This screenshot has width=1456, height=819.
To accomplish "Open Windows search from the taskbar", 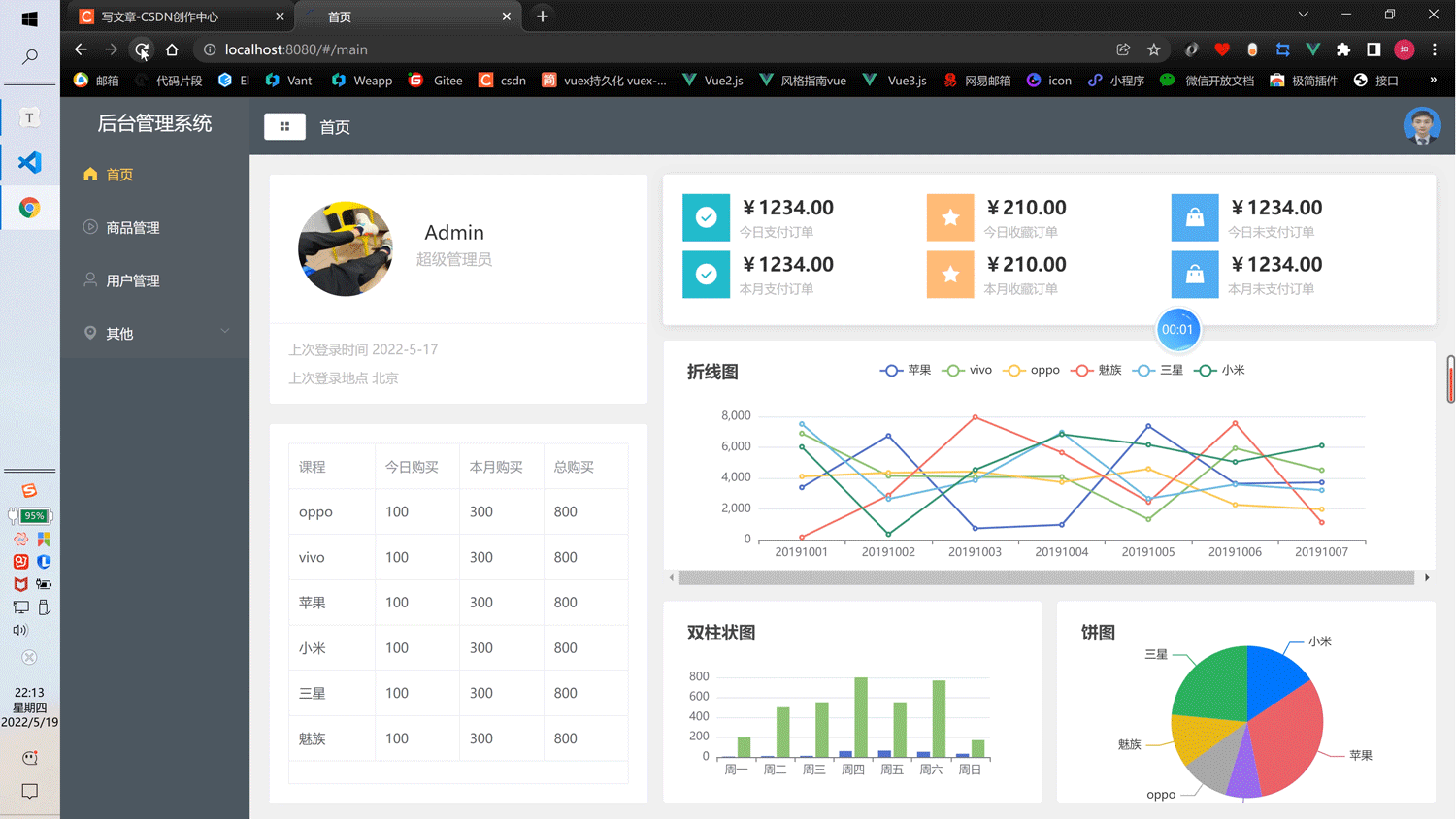I will coord(30,57).
